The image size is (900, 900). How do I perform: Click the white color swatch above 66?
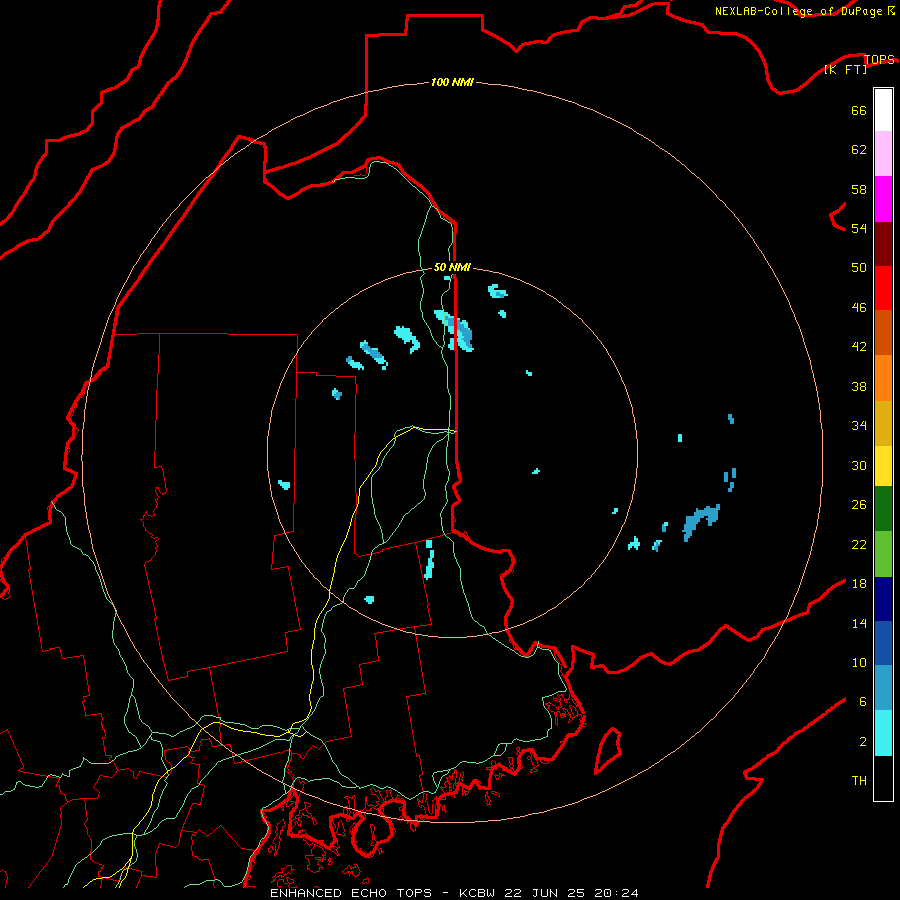[x=883, y=110]
